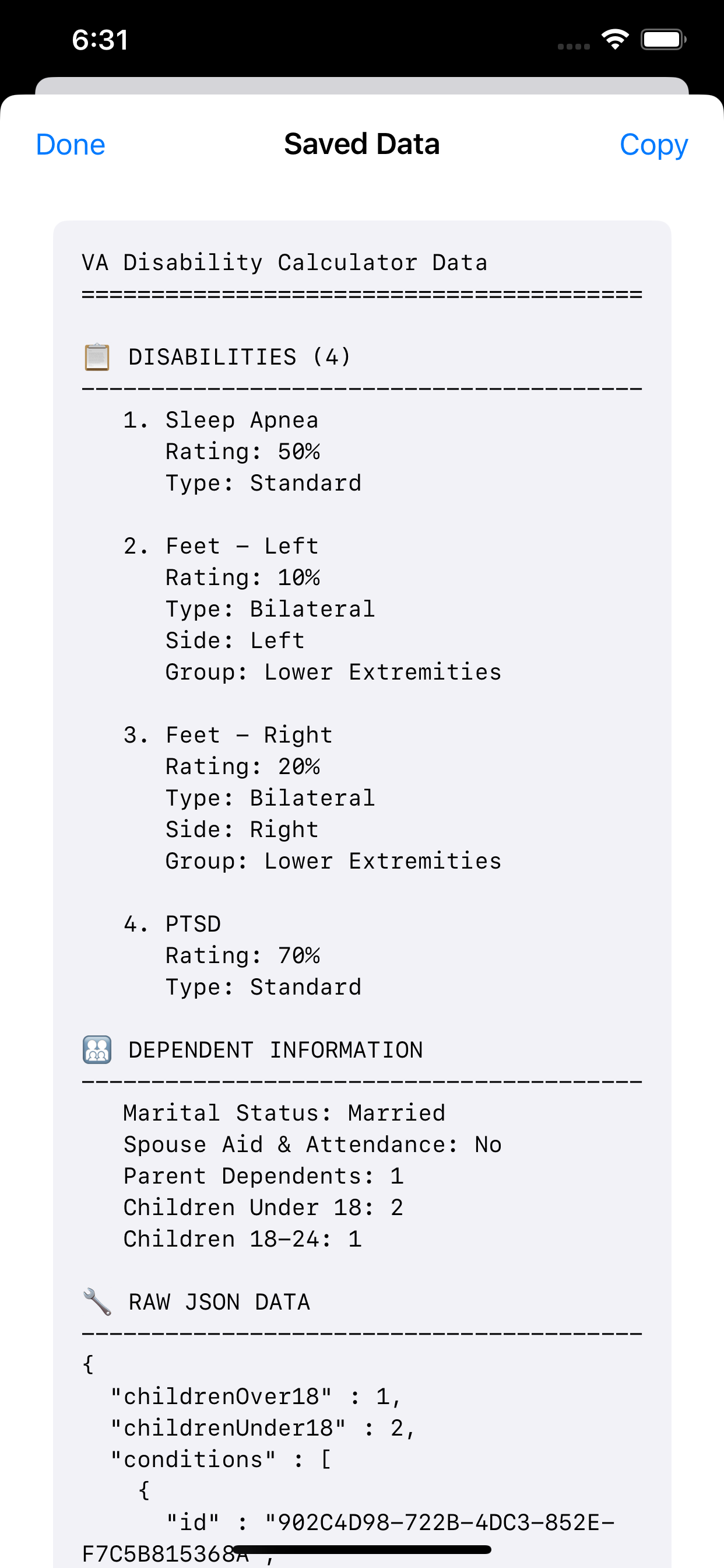Tap the home indicator bar
This screenshot has height=1568, width=724.
coord(361,1549)
